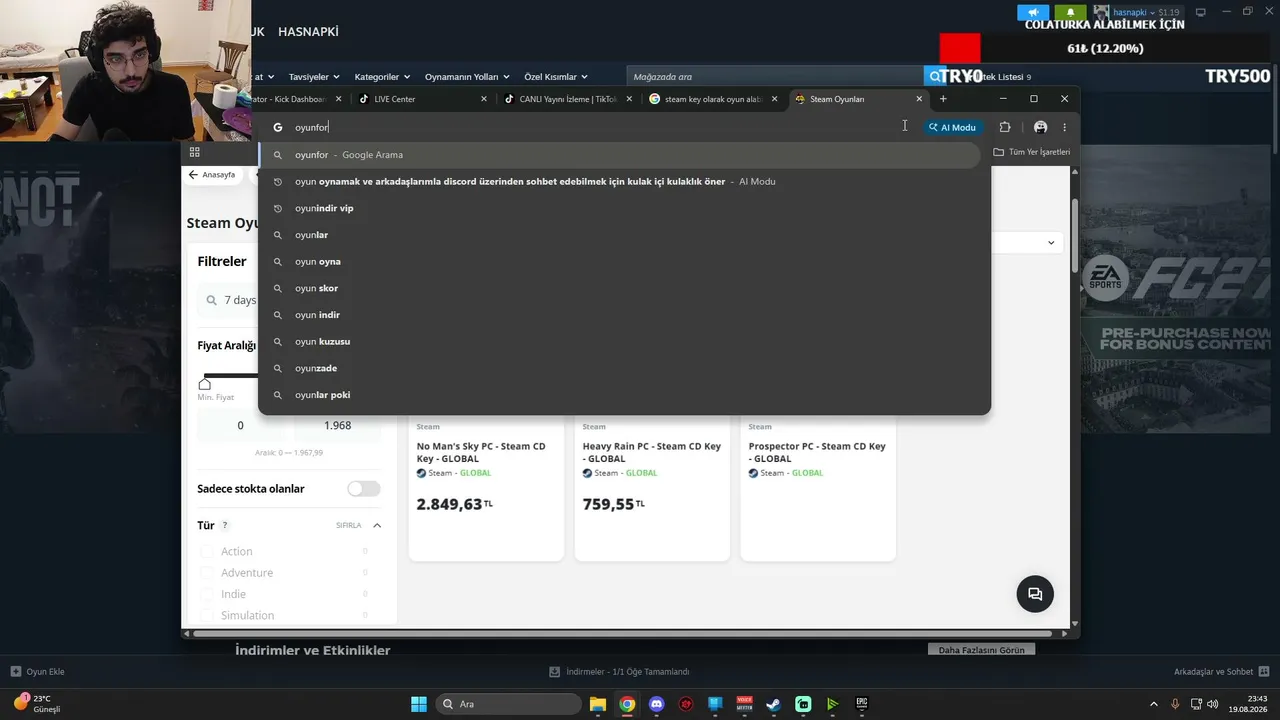This screenshot has width=1280, height=720.
Task: Open Epic Games Launcher from taskbar
Action: tap(862, 704)
